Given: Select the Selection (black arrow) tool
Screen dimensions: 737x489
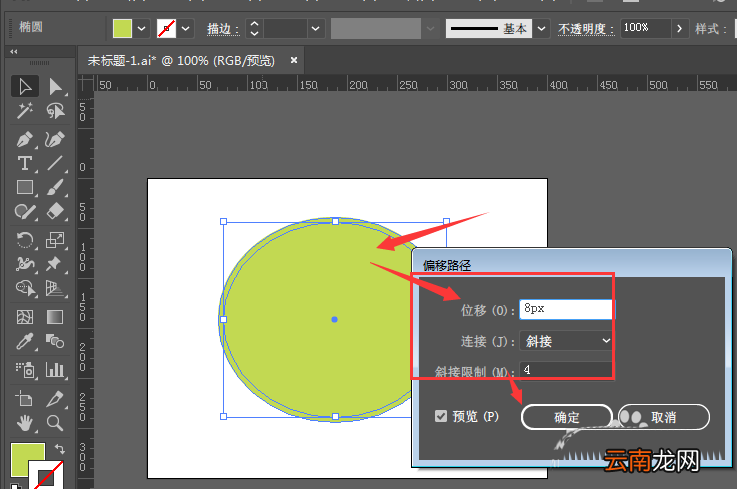Looking at the screenshot, I should [x=25, y=87].
